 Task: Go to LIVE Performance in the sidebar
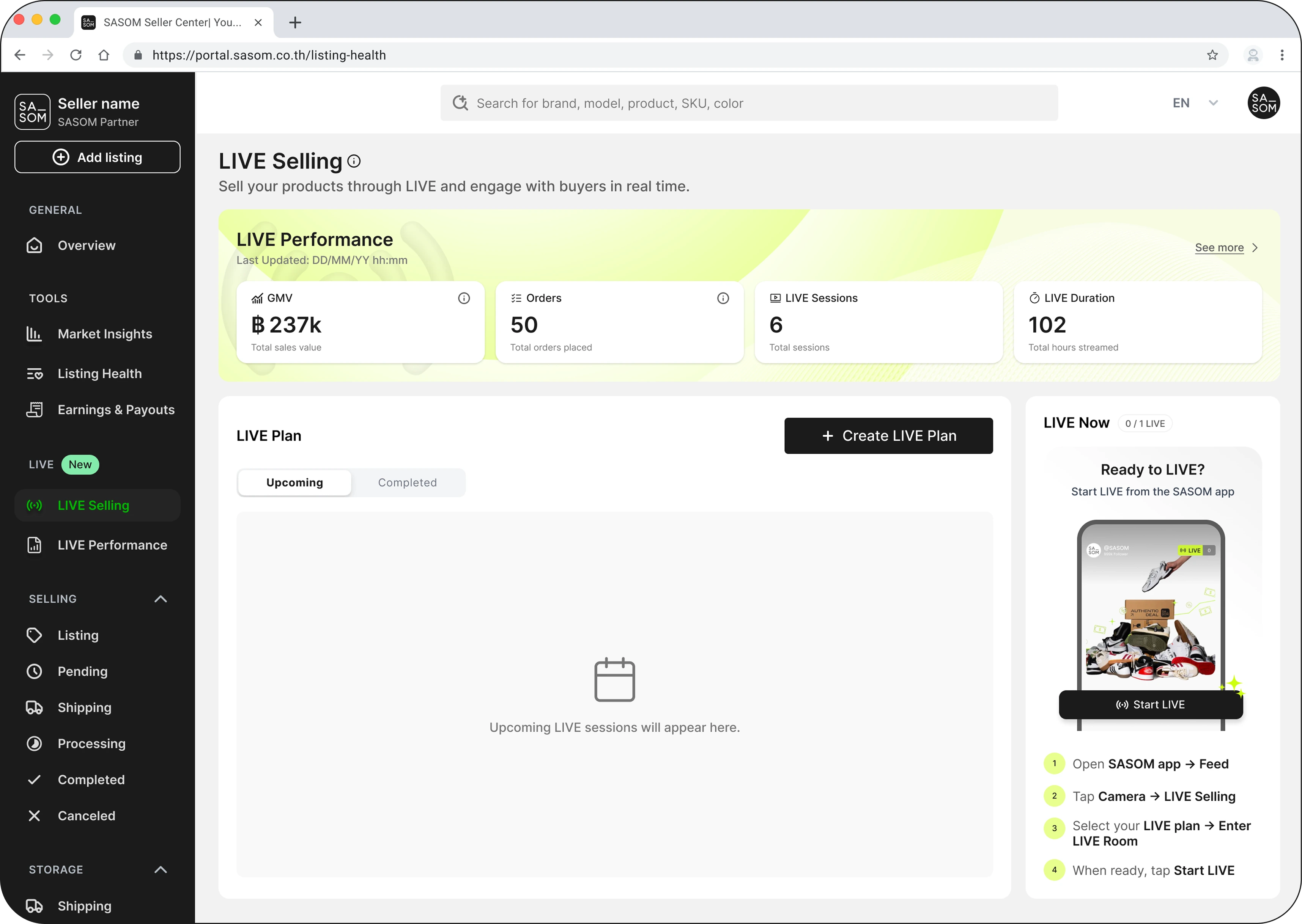(97, 545)
